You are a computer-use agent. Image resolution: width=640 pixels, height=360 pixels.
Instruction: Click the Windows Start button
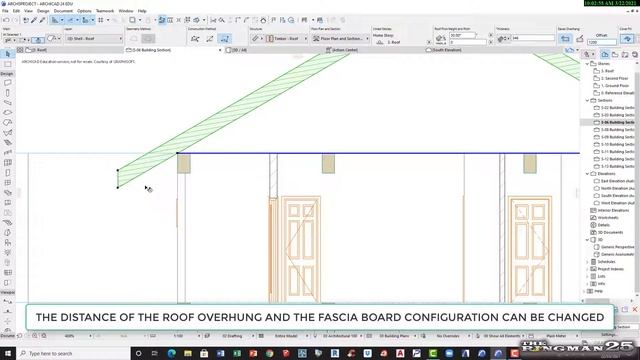7,353
